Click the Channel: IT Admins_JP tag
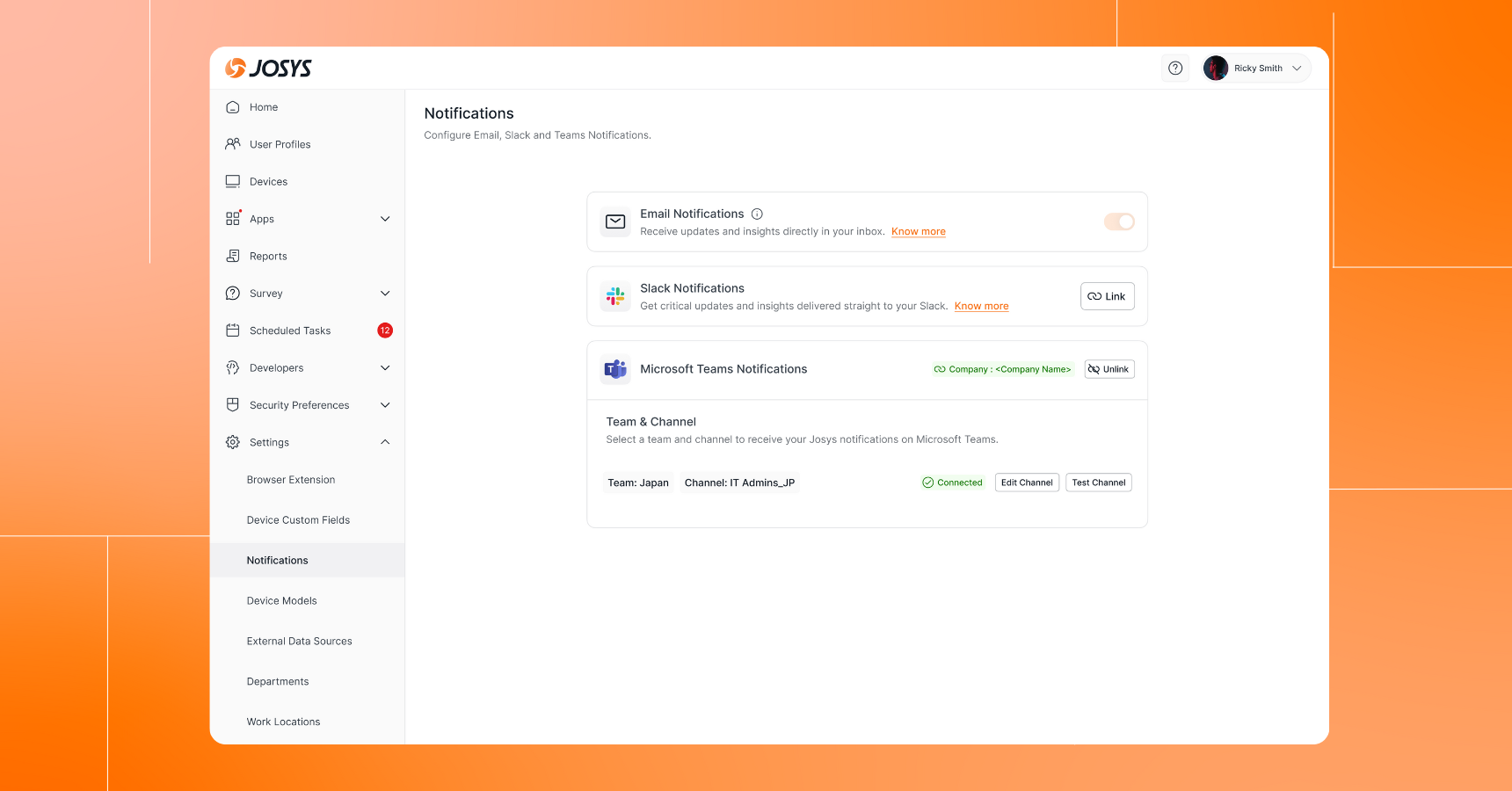 740,483
